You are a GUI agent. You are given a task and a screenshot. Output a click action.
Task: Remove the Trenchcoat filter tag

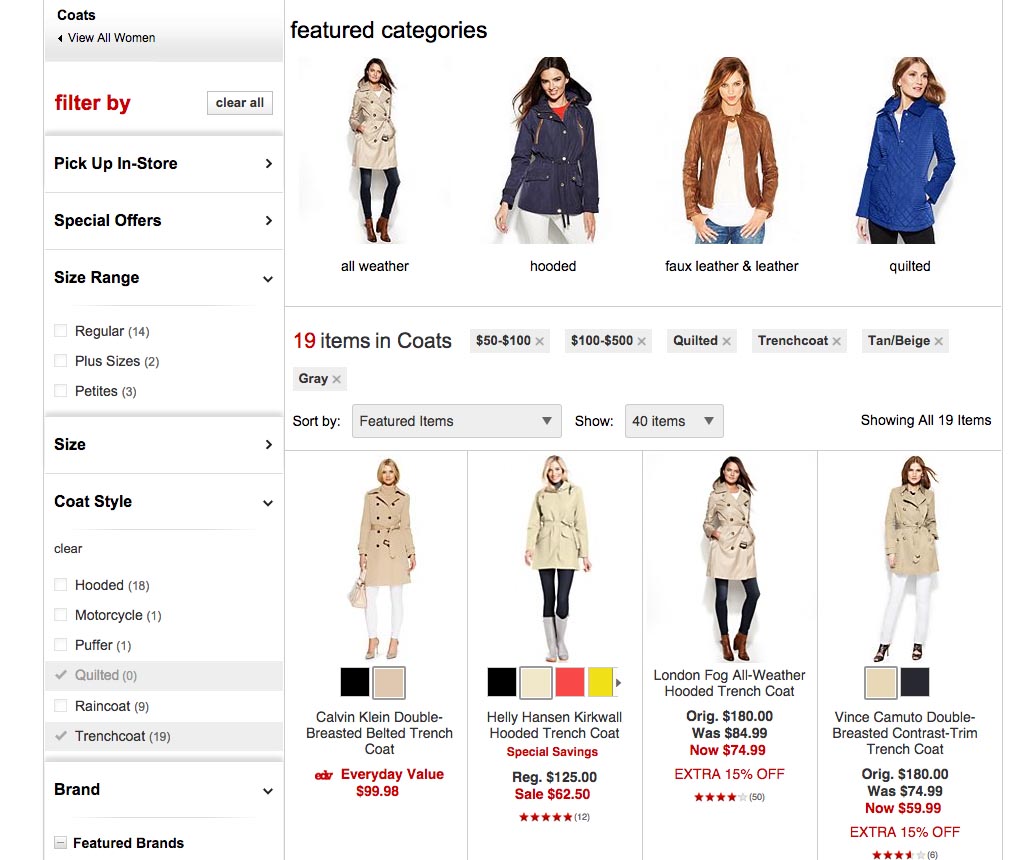[837, 342]
